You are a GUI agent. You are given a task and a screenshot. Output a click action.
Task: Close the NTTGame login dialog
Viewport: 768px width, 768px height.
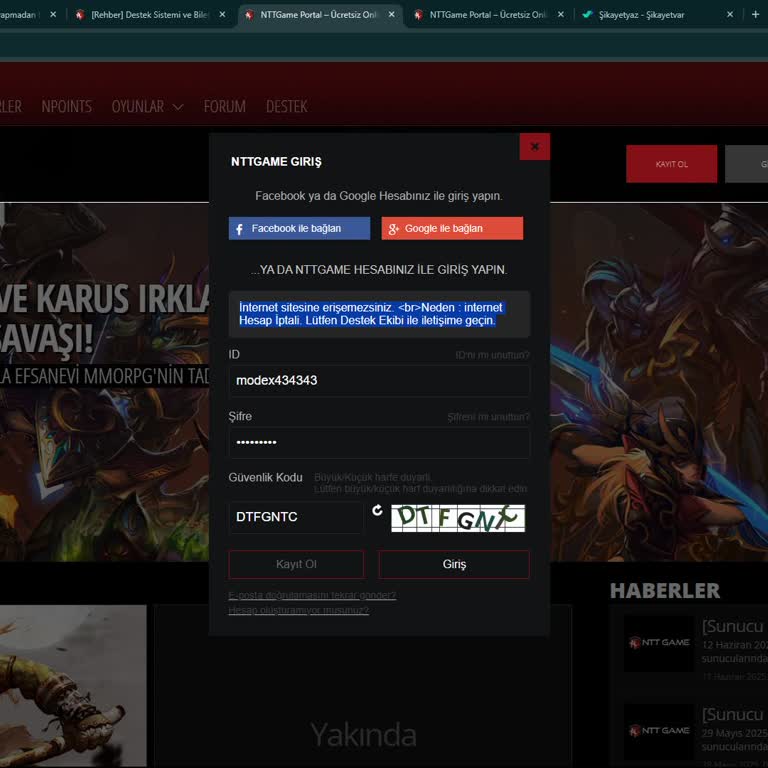coord(534,146)
